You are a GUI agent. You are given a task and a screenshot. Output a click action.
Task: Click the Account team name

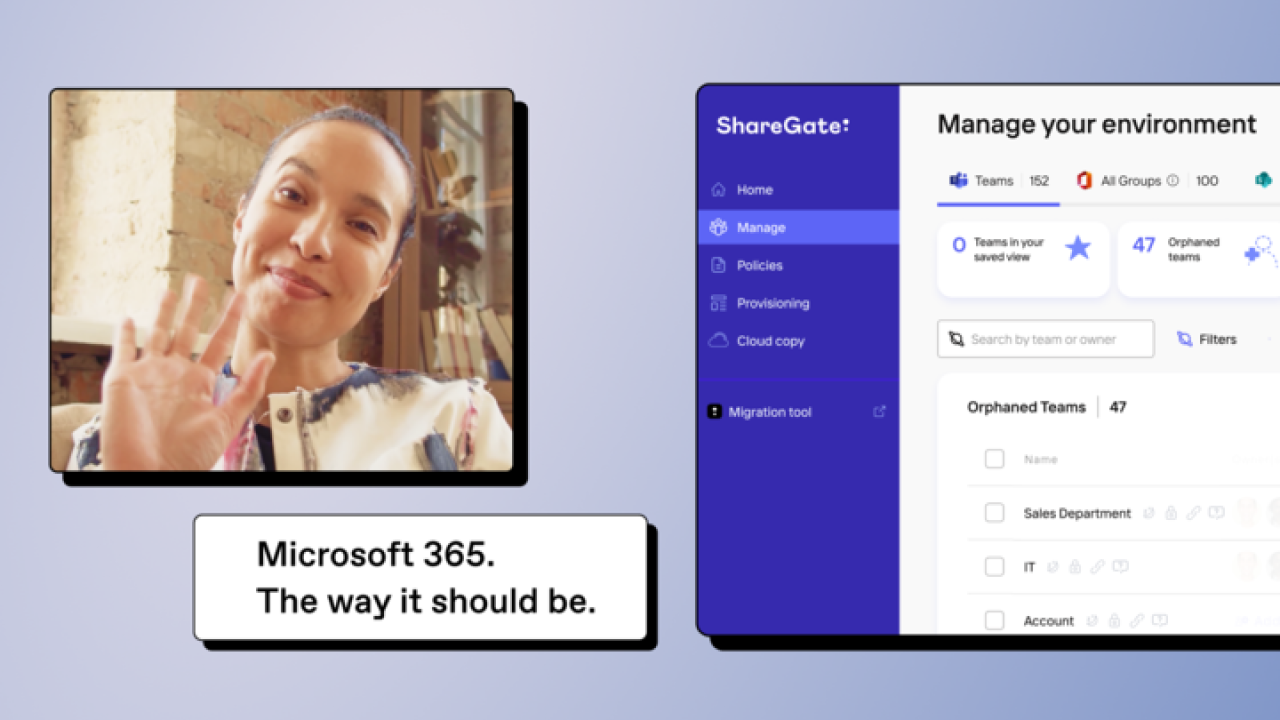tap(1048, 621)
